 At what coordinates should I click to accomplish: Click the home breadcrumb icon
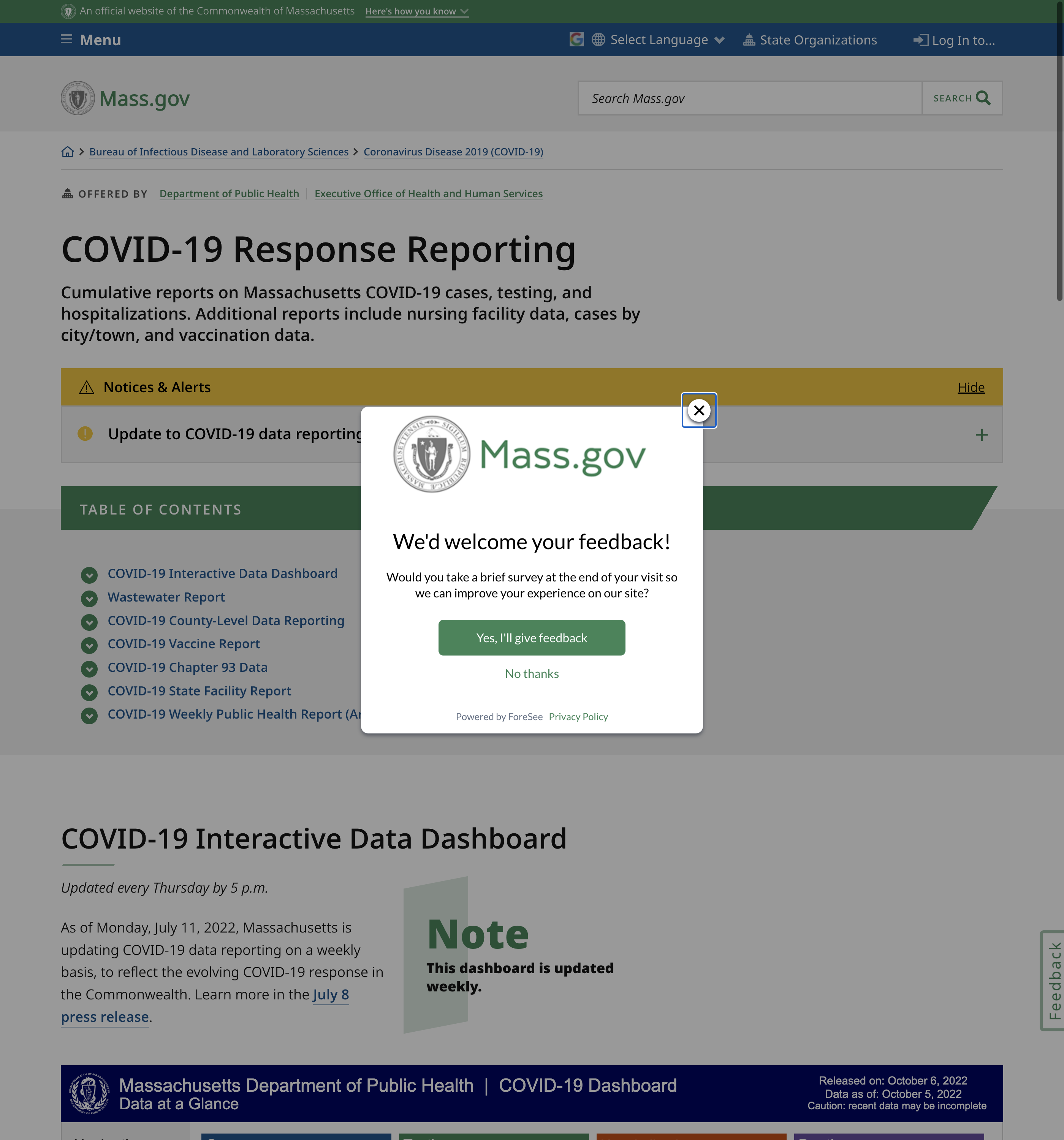(x=68, y=151)
